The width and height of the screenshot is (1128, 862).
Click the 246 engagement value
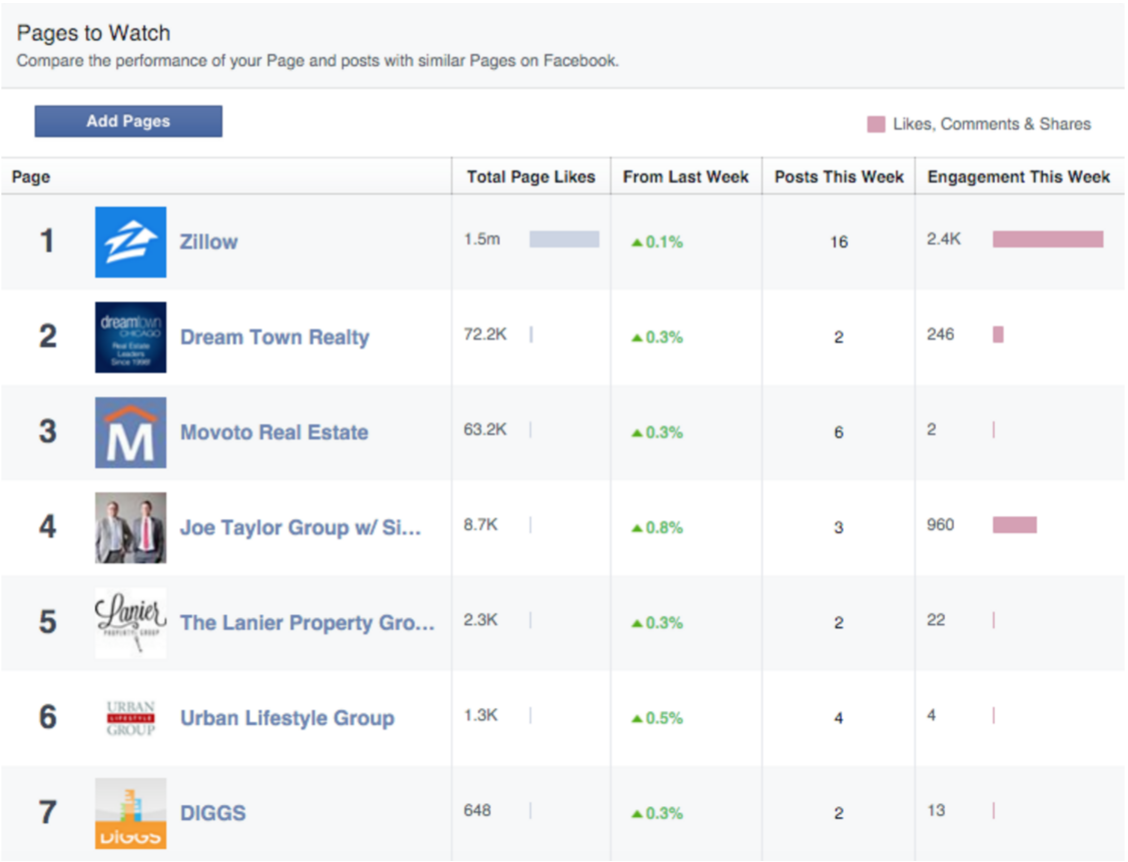(940, 334)
